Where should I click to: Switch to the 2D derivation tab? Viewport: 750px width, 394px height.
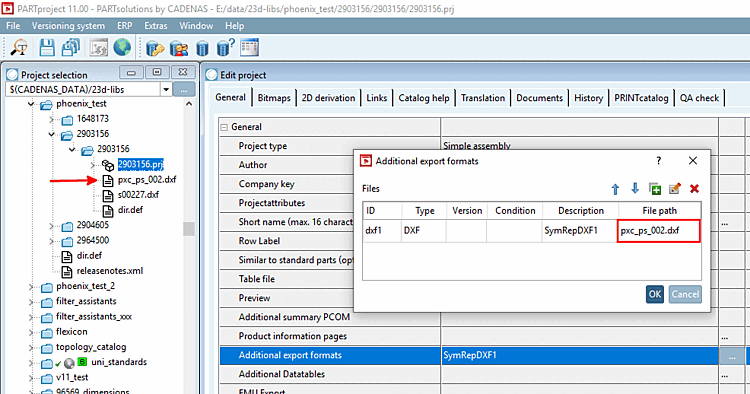[x=328, y=98]
